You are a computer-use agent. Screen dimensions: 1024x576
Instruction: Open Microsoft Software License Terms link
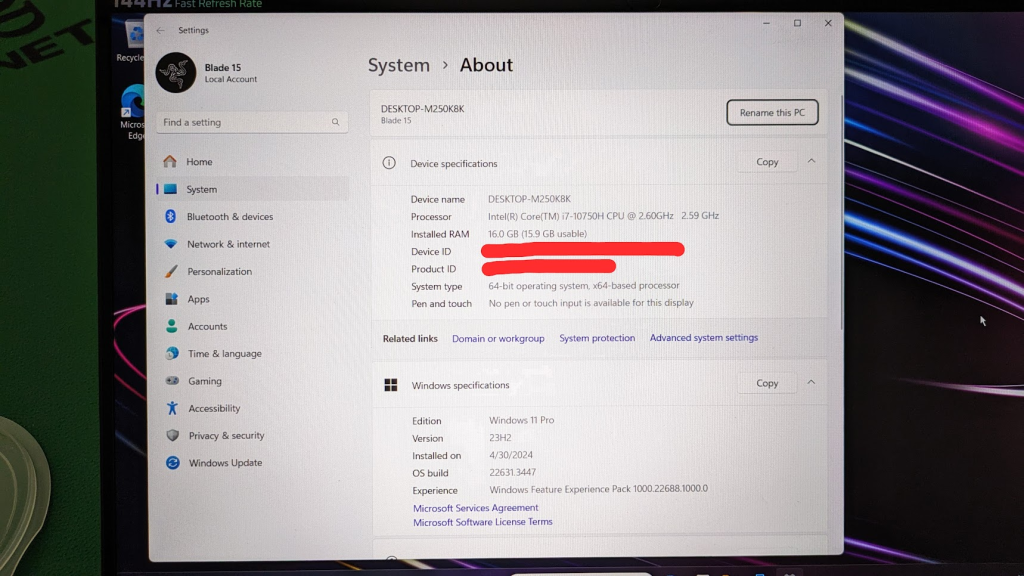pyautogui.click(x=483, y=522)
